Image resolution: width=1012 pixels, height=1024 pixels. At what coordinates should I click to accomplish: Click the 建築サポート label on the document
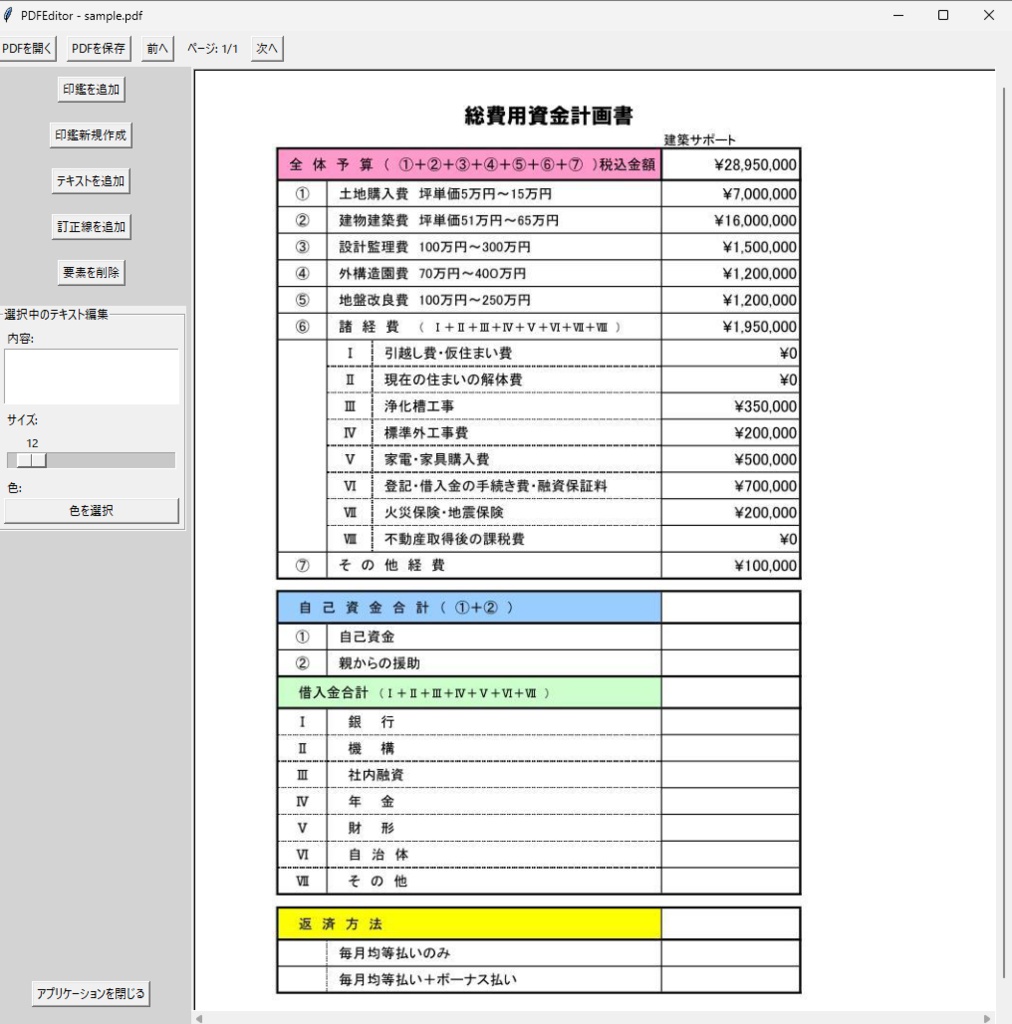pyautogui.click(x=700, y=141)
